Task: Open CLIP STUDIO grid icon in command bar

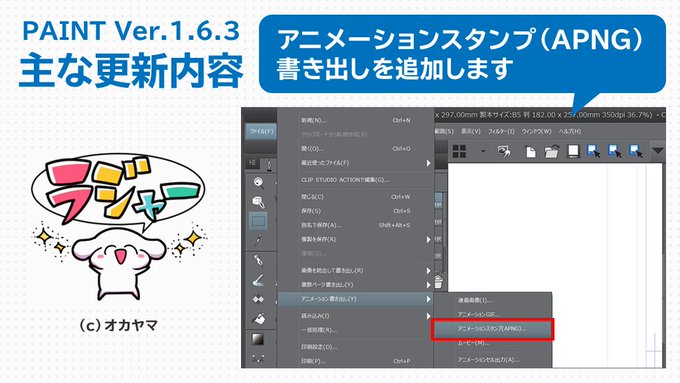Action: (459, 151)
